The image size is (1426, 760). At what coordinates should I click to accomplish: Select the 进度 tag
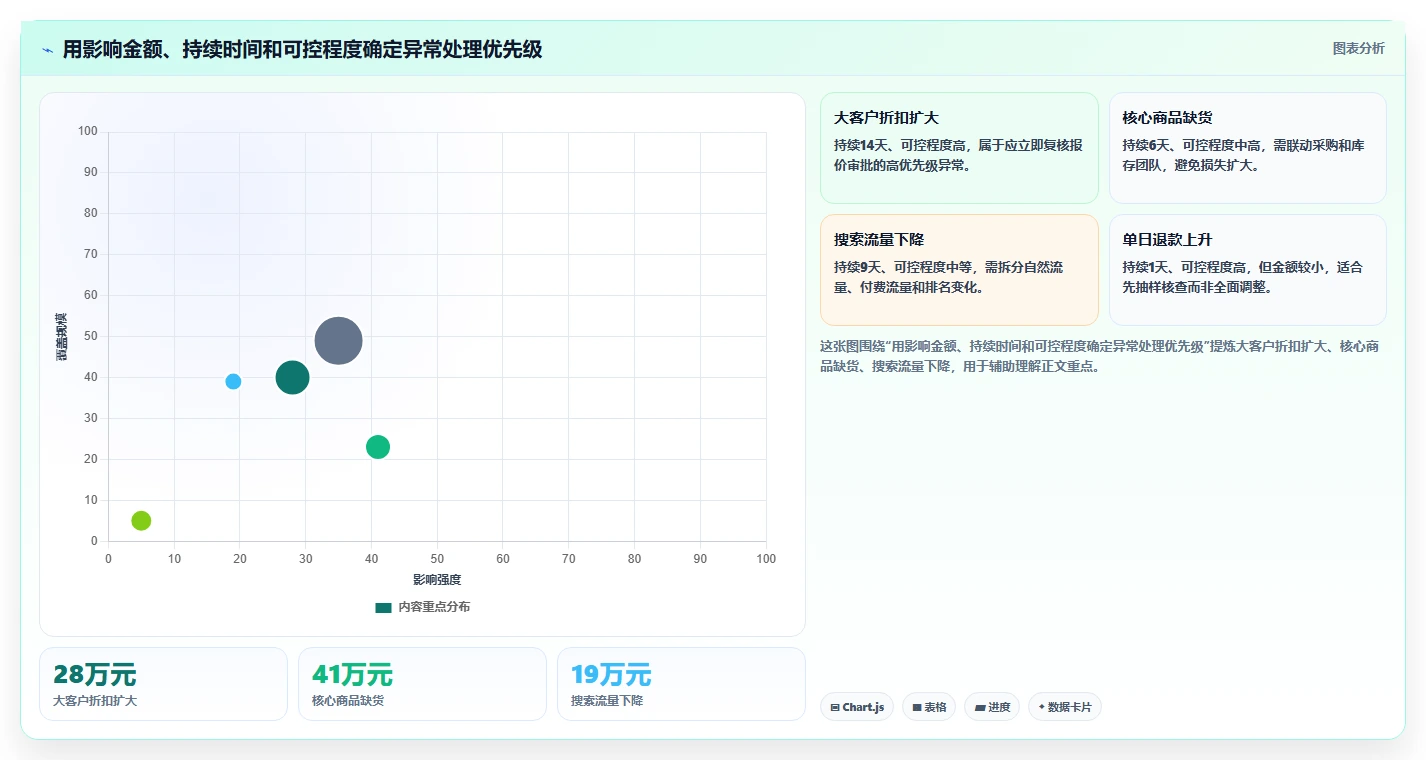(992, 707)
